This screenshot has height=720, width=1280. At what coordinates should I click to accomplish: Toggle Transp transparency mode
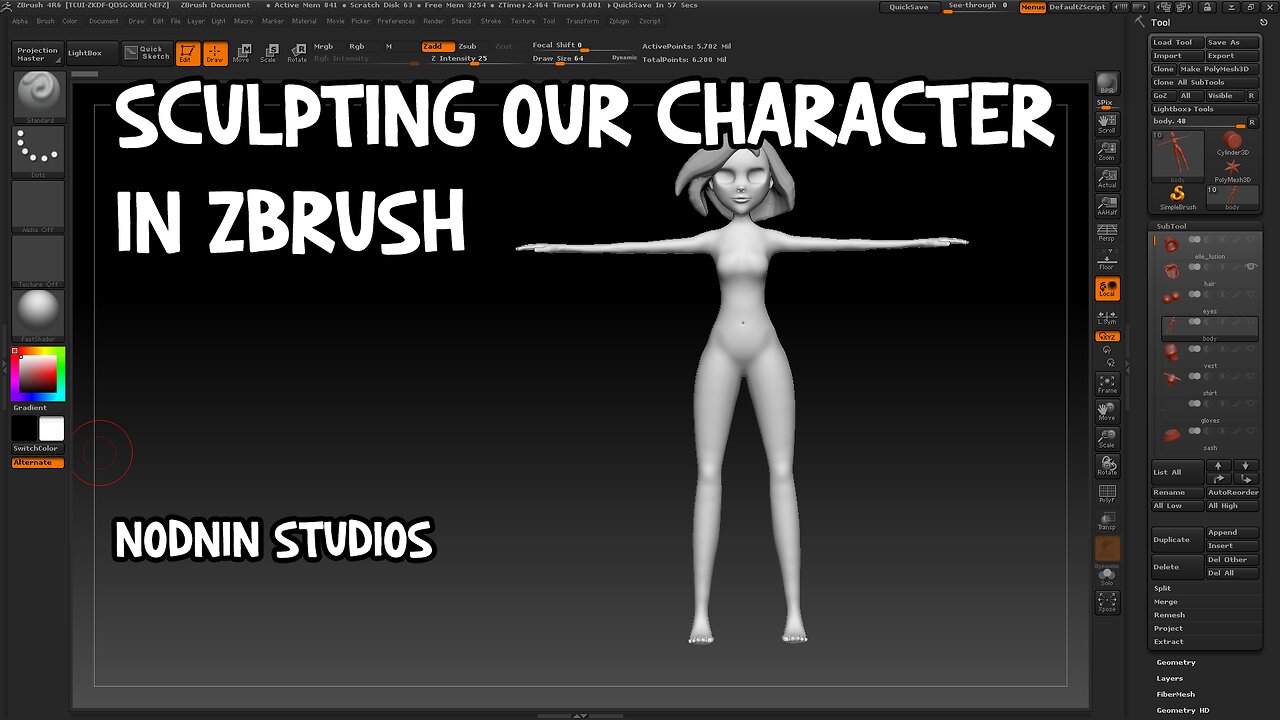(x=1107, y=521)
